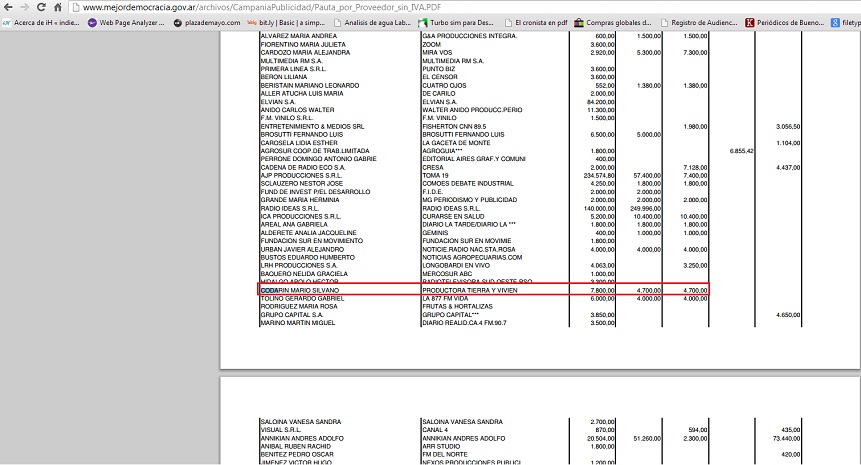Open the 'Web Page Analyzer' bookmark
Viewport: 861px width, 465px height.
point(126,23)
